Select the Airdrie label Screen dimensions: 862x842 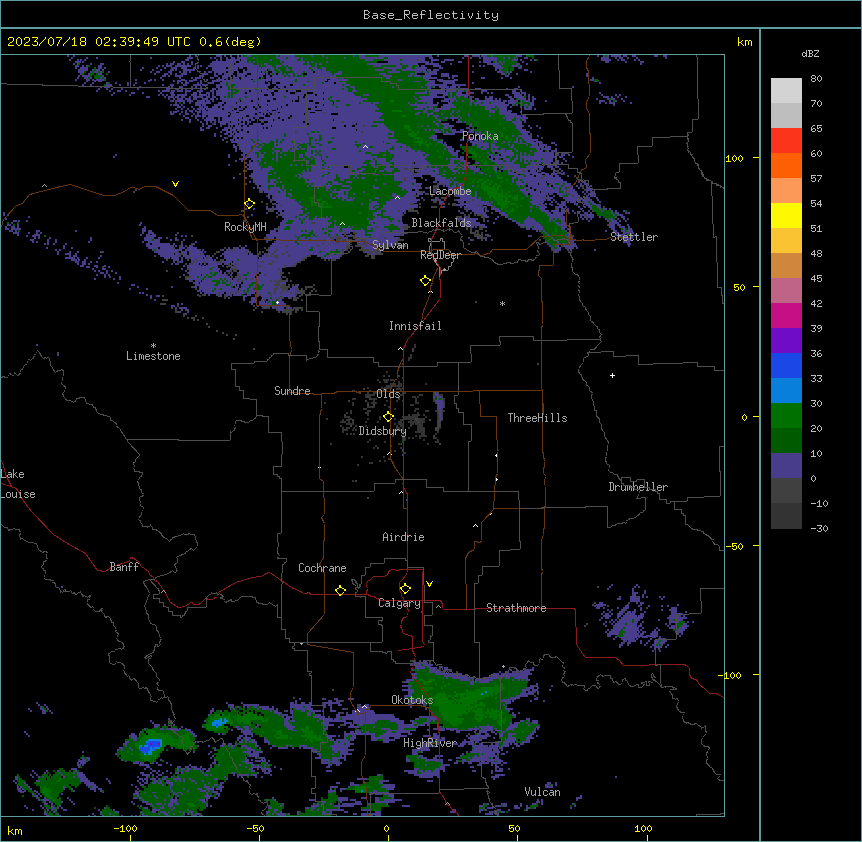point(404,537)
